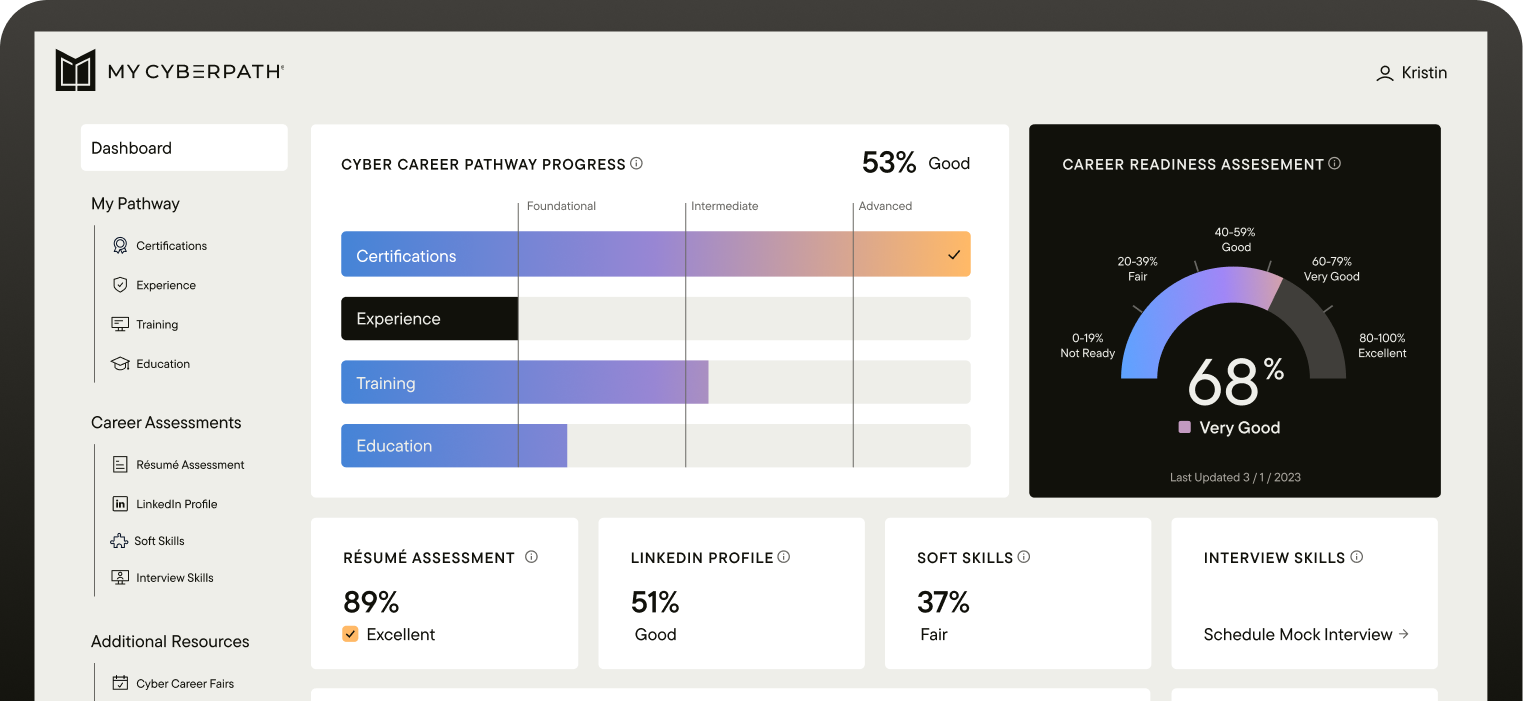Click the Cyber Career Pathway Progress info icon

click(x=637, y=163)
